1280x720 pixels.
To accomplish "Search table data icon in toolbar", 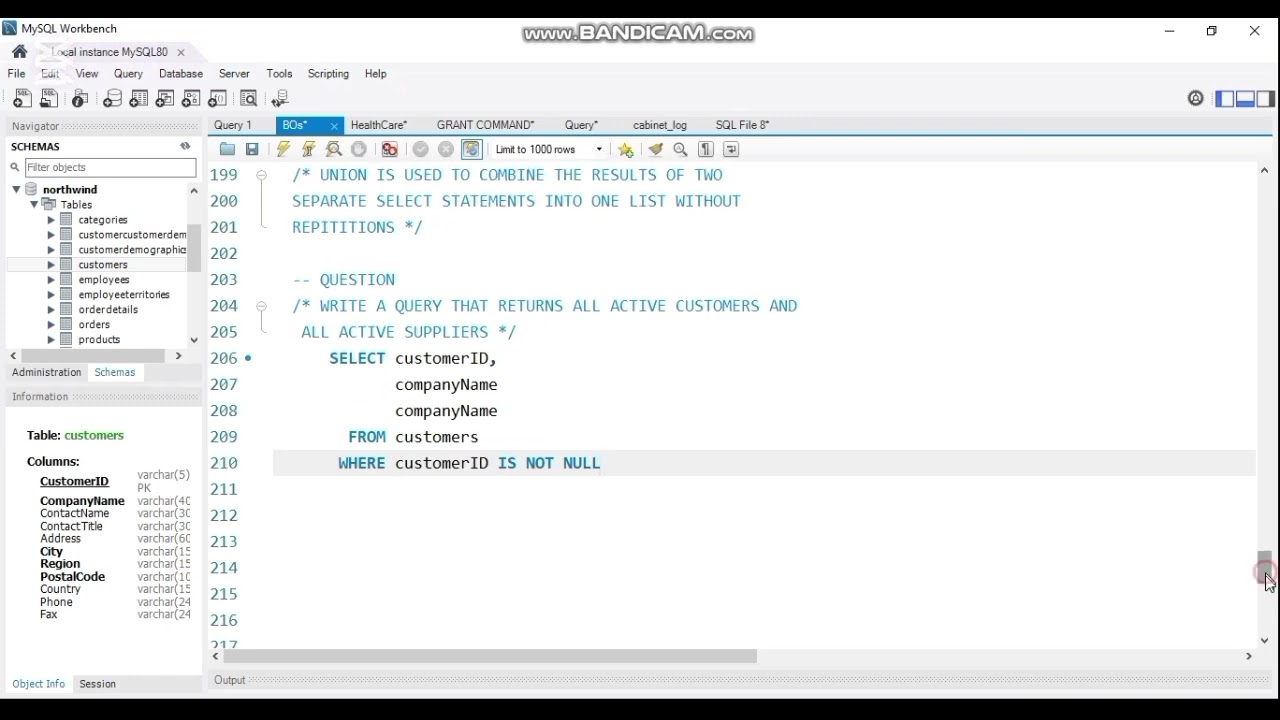I will coord(249,98).
